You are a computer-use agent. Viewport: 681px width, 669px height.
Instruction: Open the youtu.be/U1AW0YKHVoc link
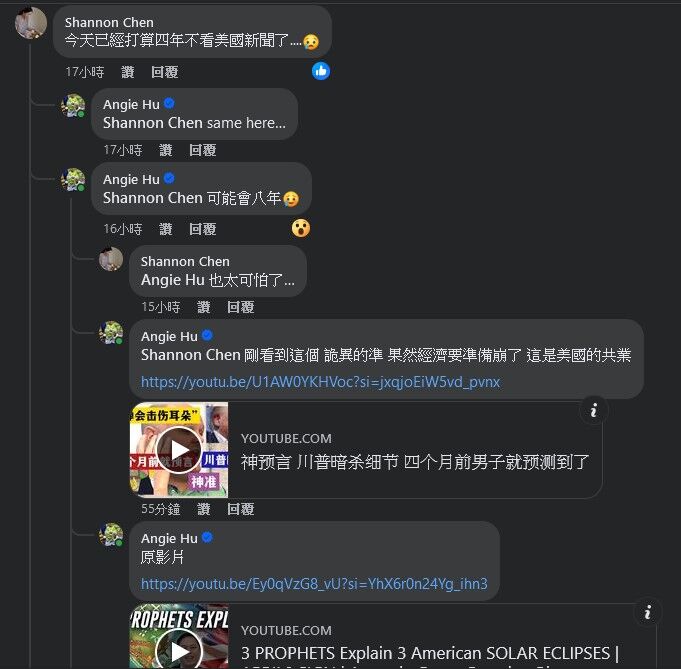click(x=321, y=382)
